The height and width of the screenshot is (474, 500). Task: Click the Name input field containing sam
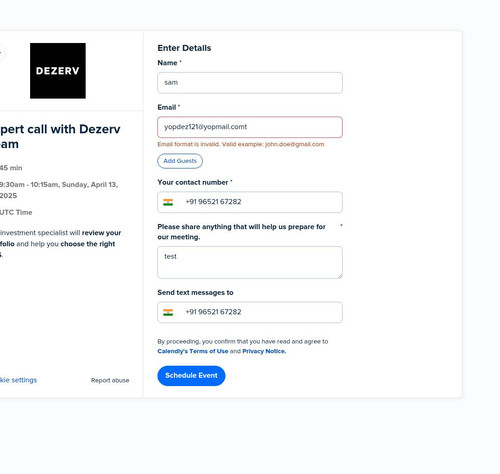[x=250, y=83]
